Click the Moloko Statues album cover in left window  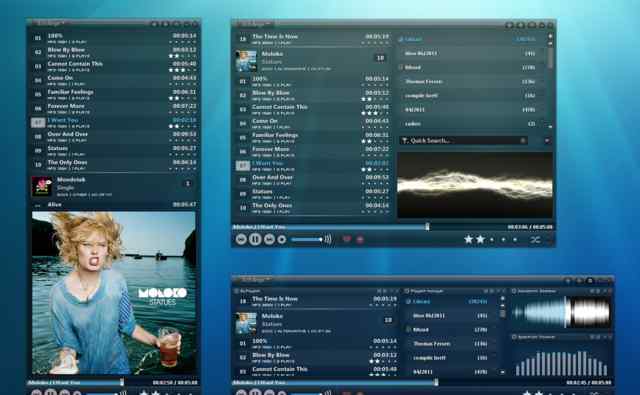click(114, 292)
